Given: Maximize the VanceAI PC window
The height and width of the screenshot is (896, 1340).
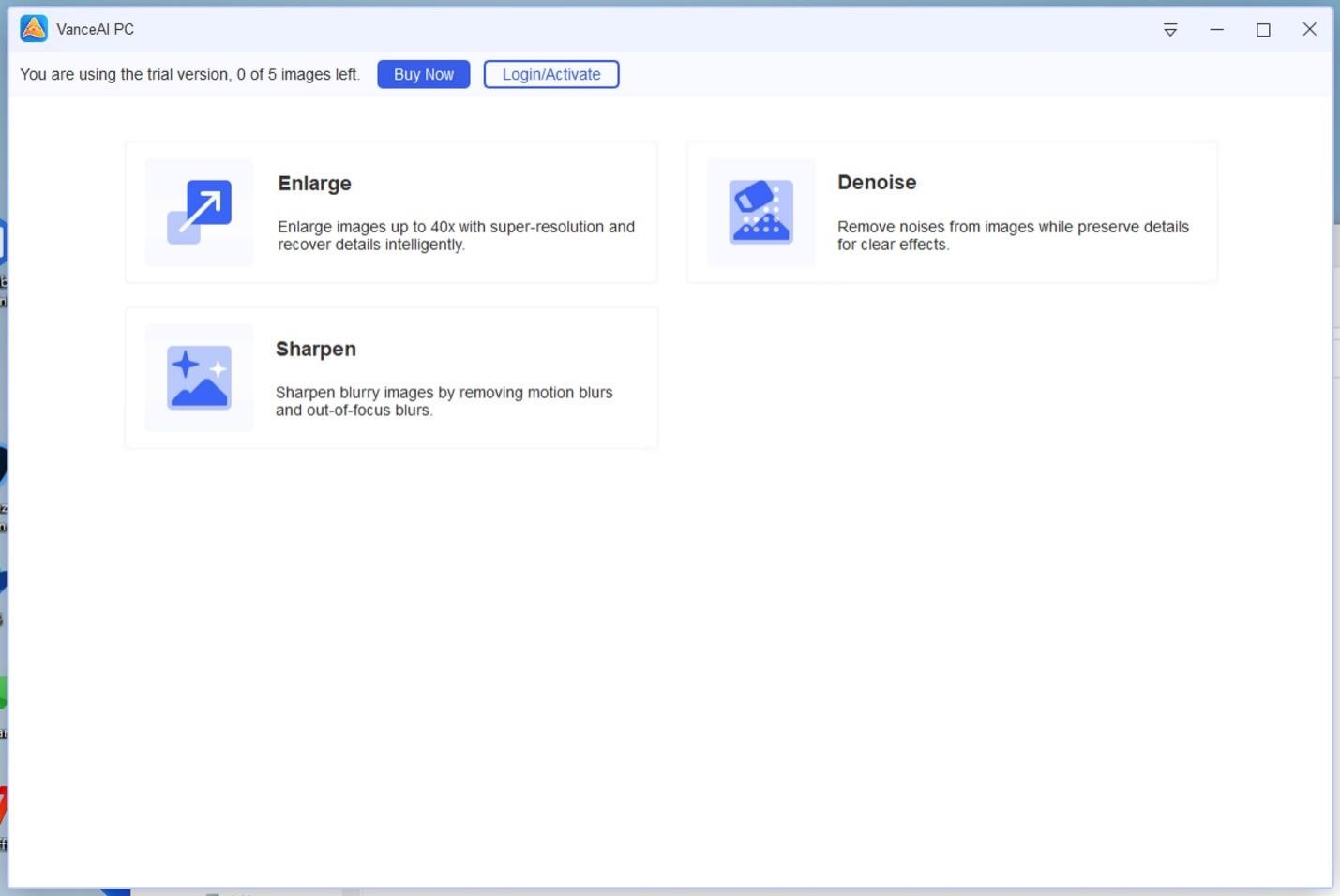Looking at the screenshot, I should coord(1262,30).
